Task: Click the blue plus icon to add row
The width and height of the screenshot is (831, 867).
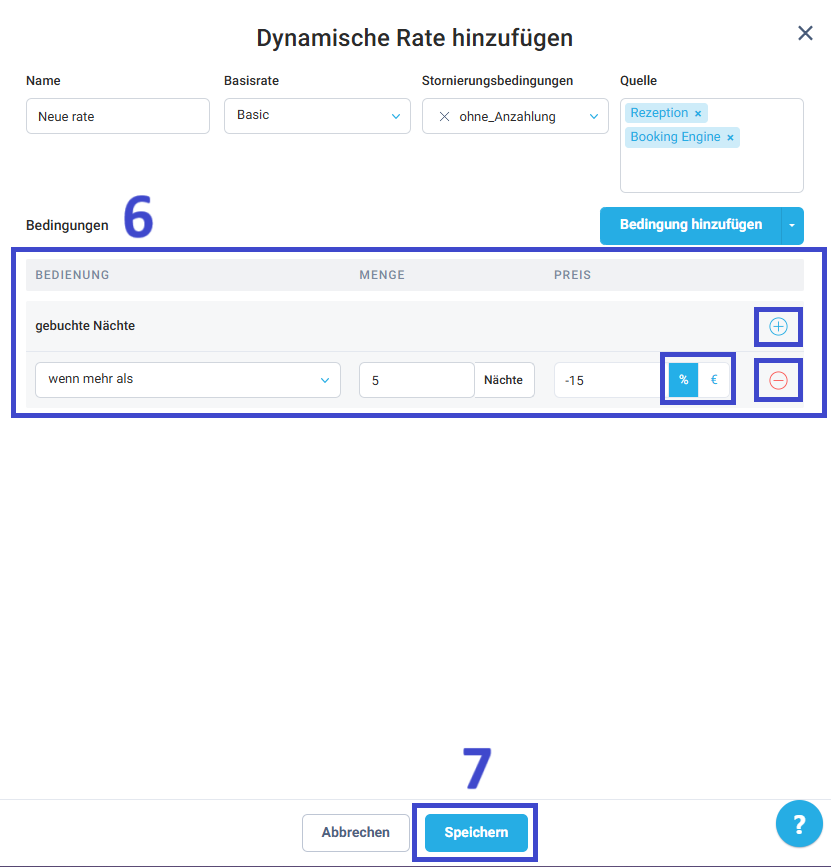Action: [778, 326]
